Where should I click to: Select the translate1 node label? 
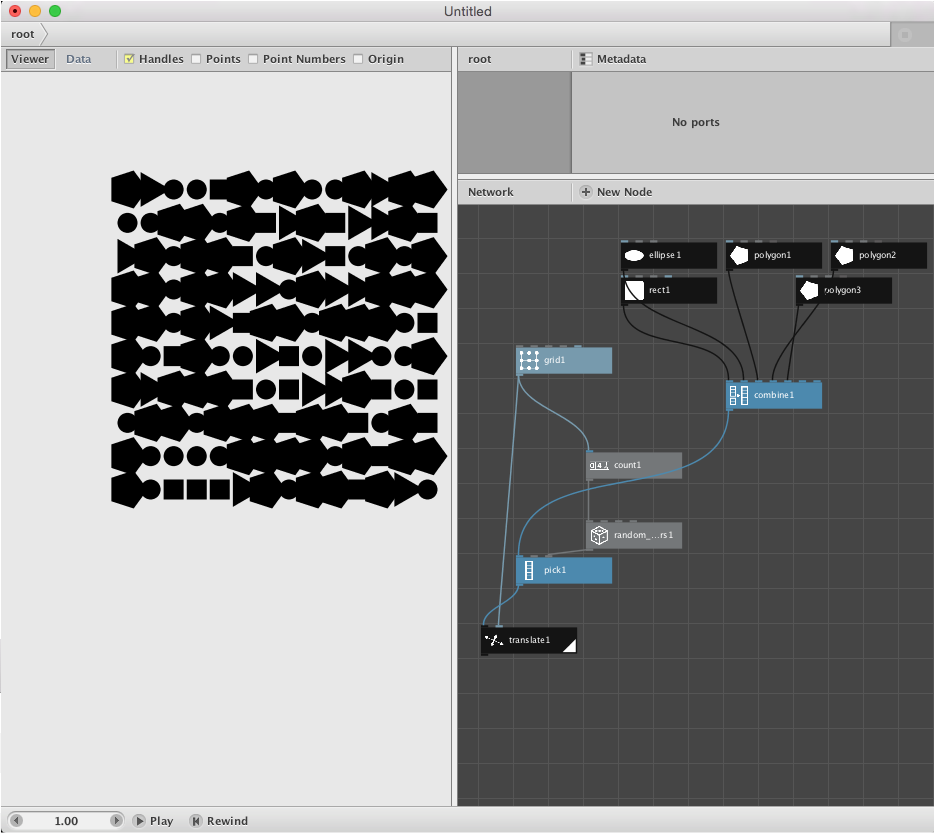(x=529, y=640)
